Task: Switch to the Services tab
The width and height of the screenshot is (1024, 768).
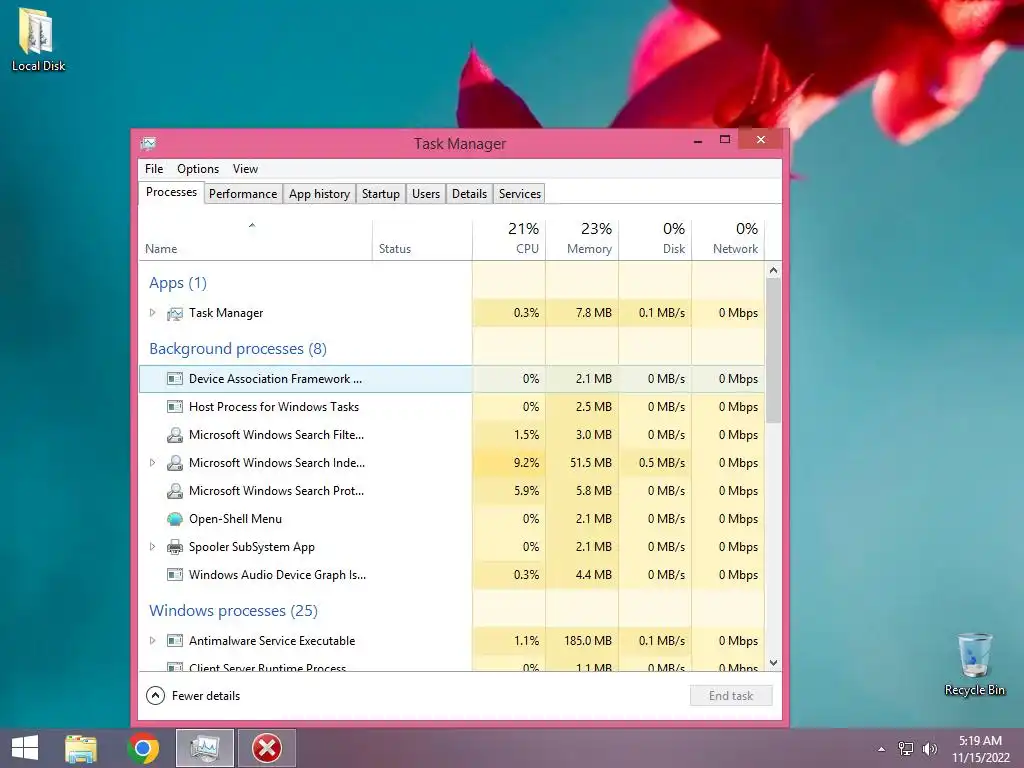Action: [520, 194]
